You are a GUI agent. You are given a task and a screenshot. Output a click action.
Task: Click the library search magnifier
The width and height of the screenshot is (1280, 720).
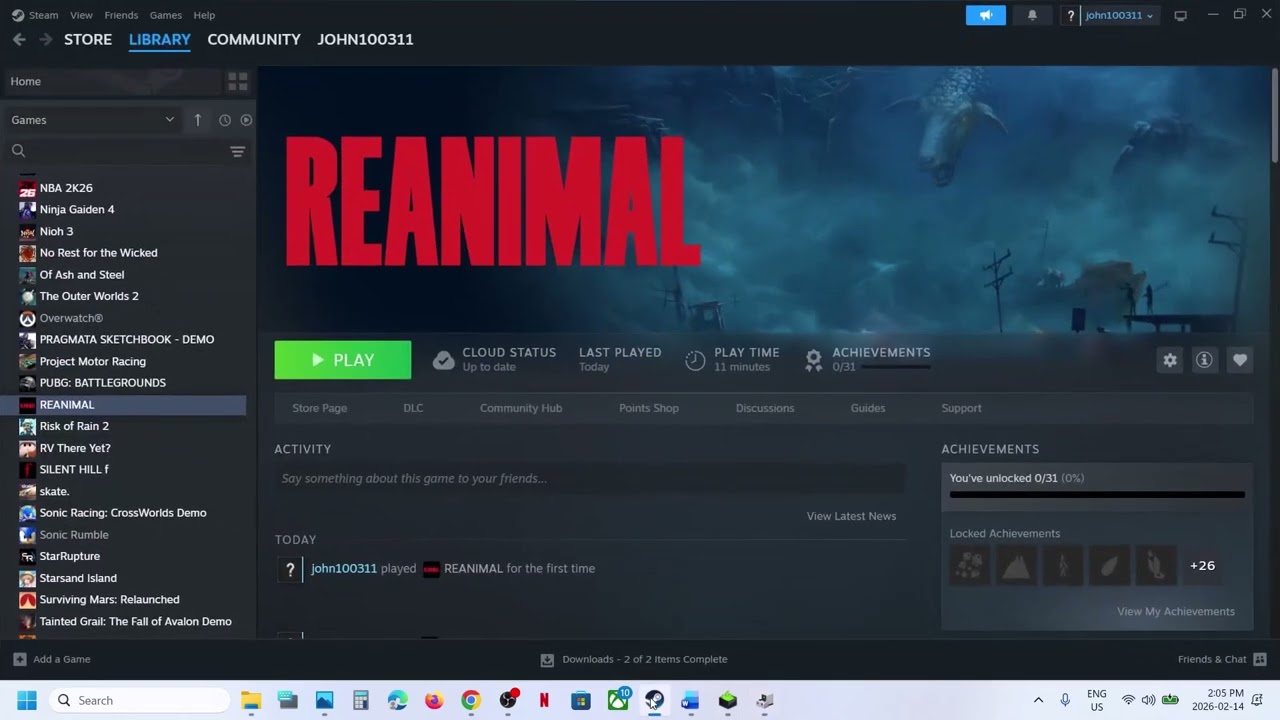(18, 151)
